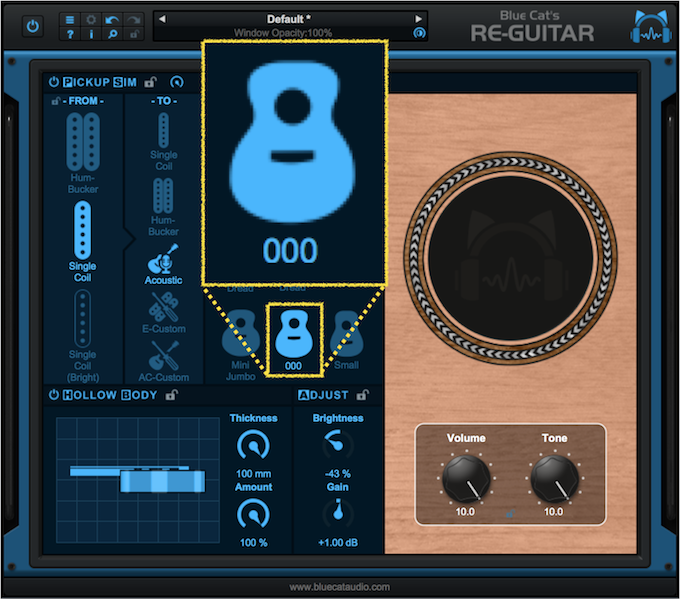Toggle the Hollow Body lock
The height and width of the screenshot is (599, 680).
coord(172,395)
